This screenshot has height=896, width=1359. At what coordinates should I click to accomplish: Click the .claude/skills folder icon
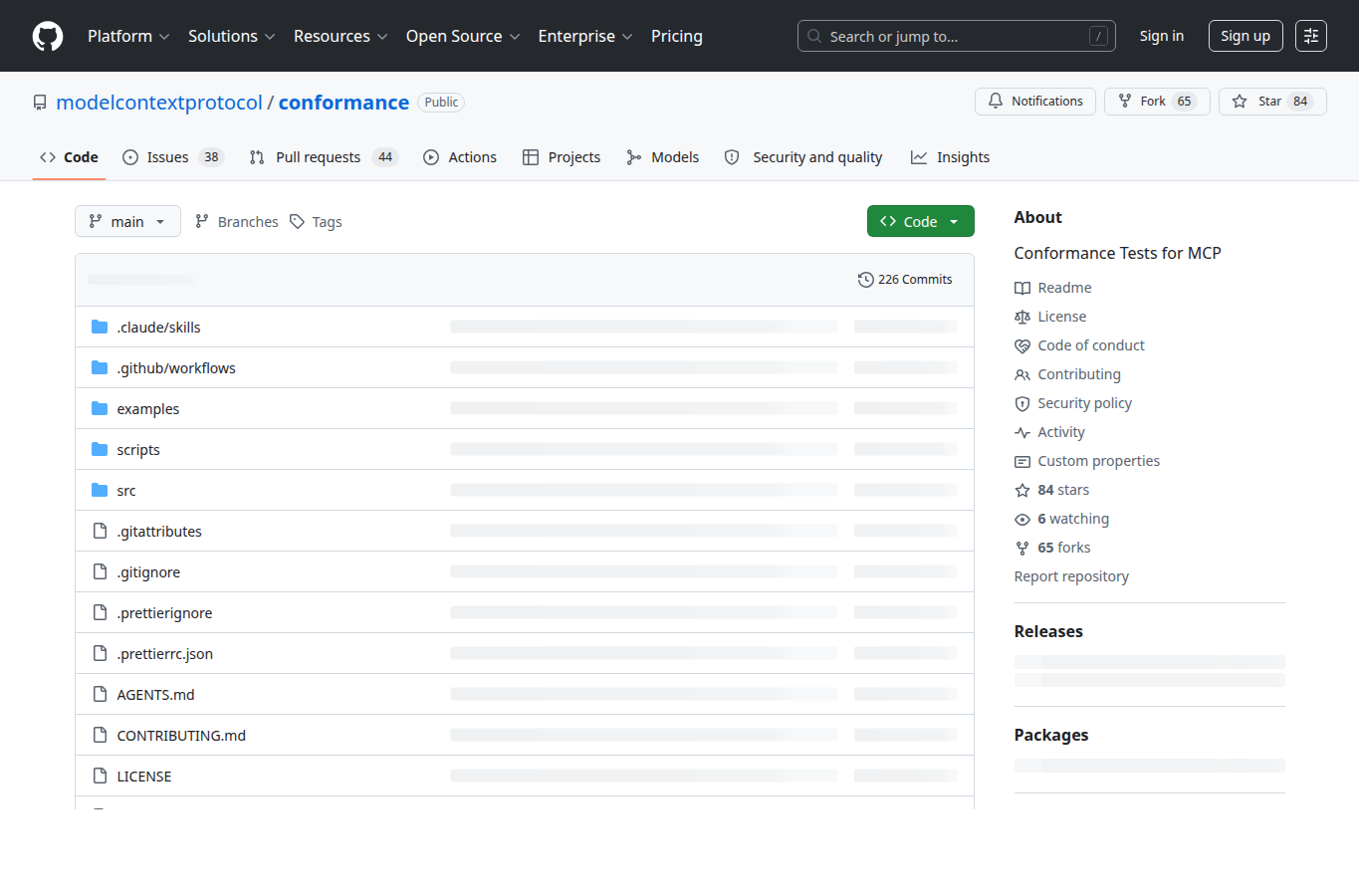pos(100,327)
